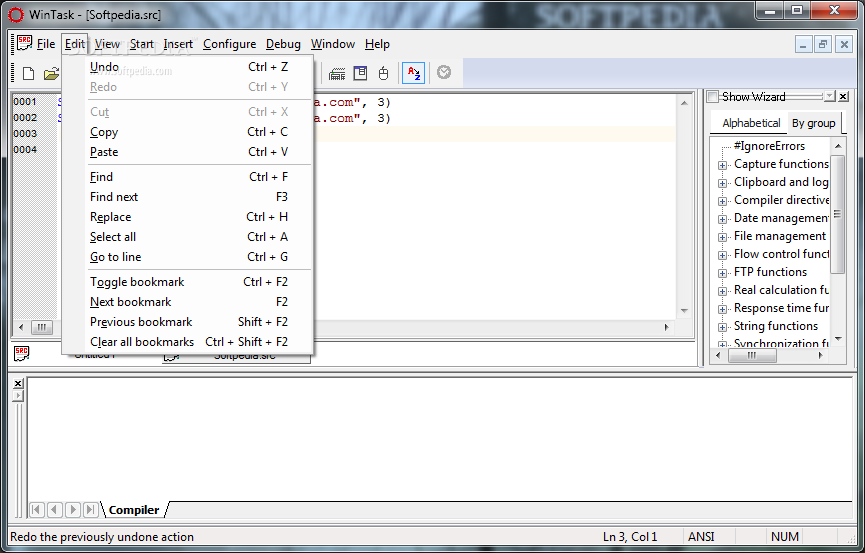Switch to Alphabetical tab

tap(751, 123)
